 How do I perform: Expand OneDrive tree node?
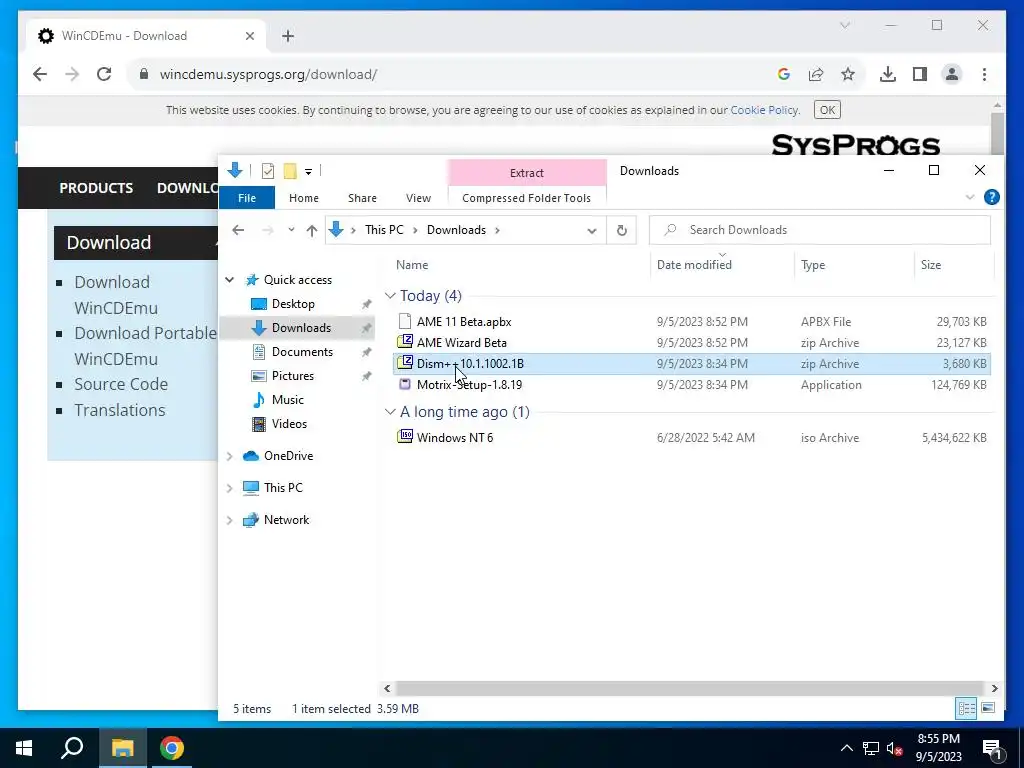(x=230, y=456)
